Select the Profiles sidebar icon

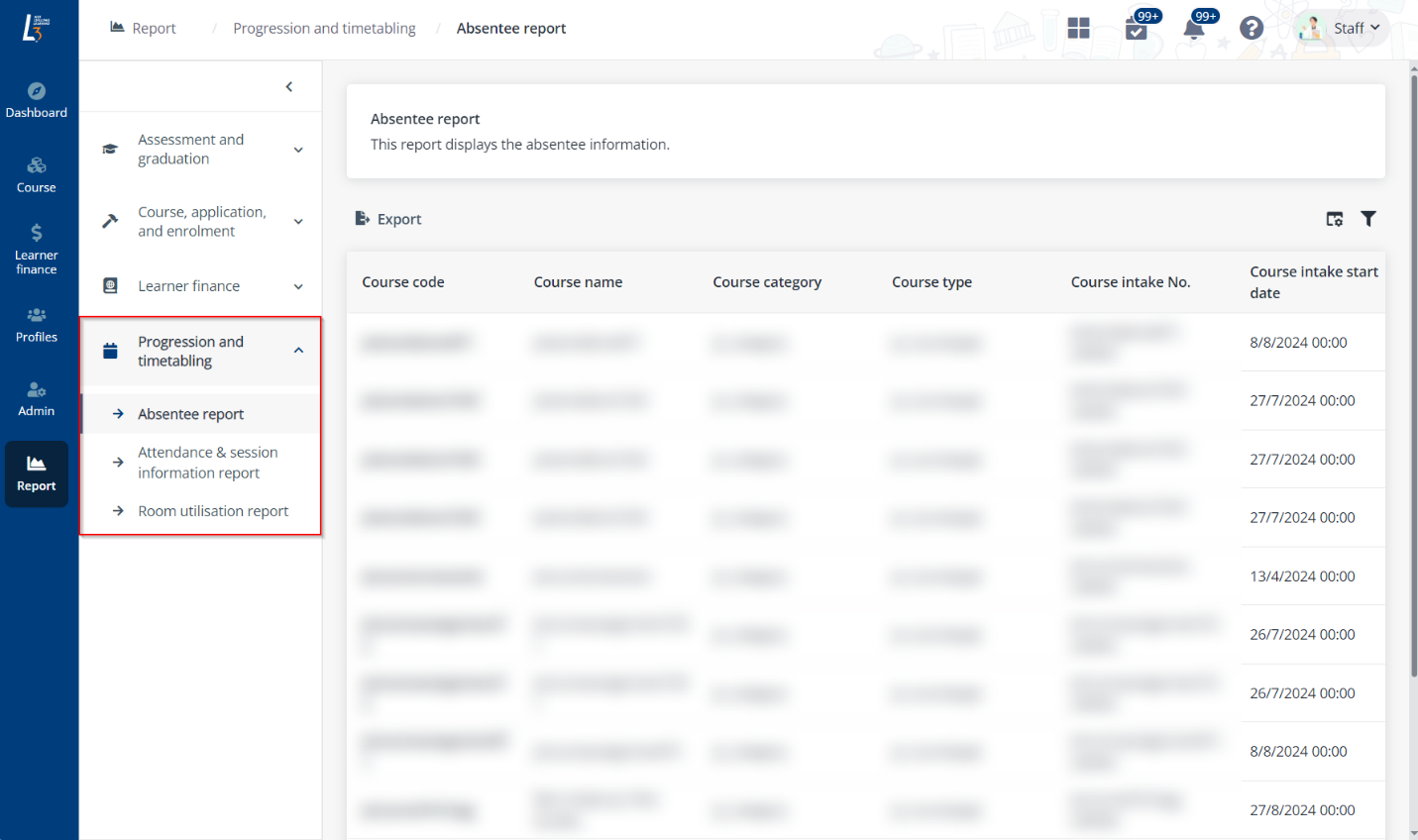(37, 325)
